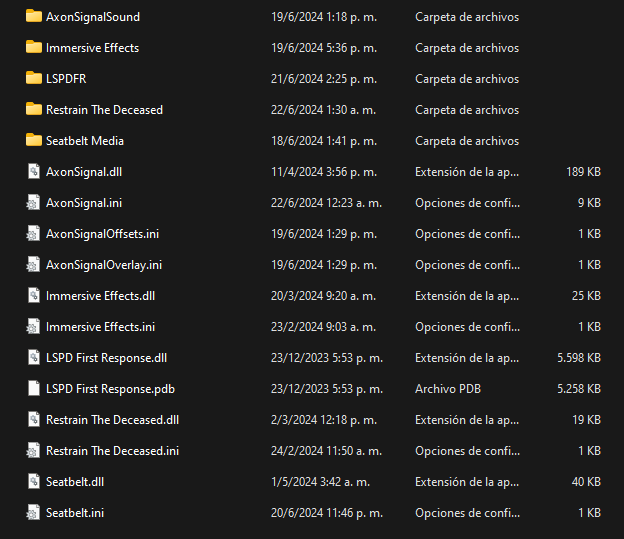Click the date 21/6/2024 2:25 p. m.
Screen dimensions: 624x539
click(324, 79)
